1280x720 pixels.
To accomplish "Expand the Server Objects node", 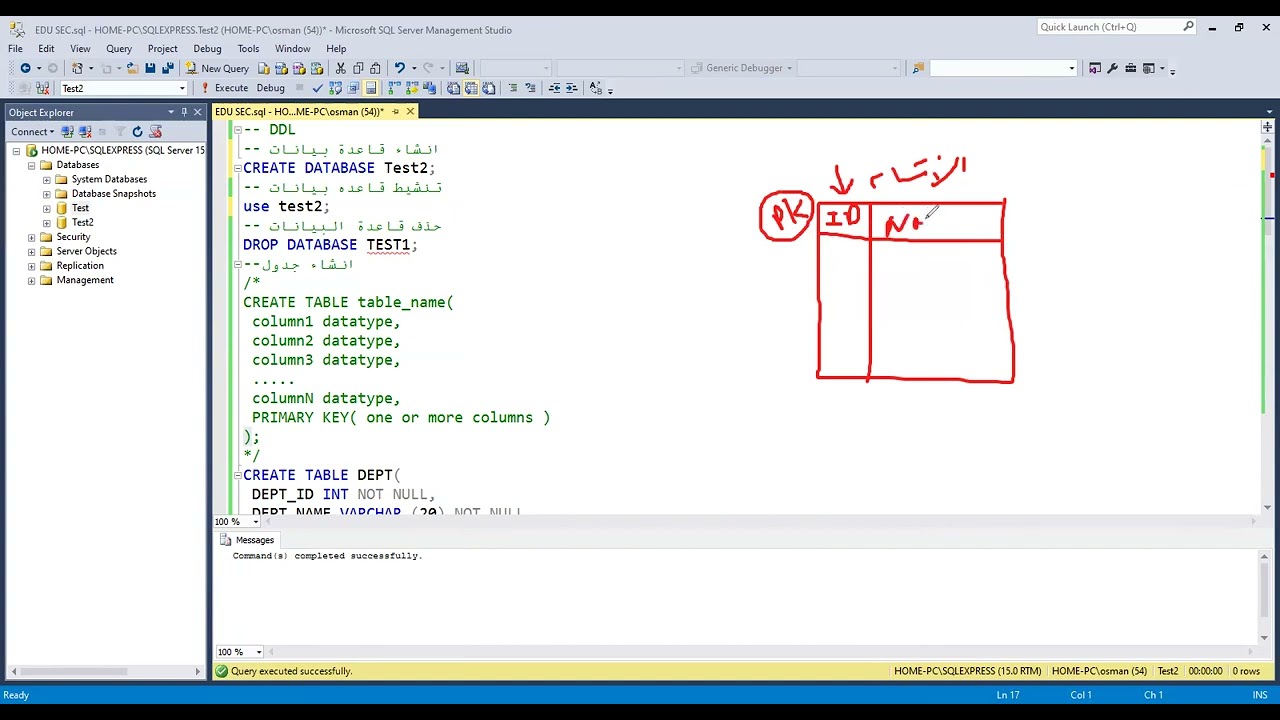I will pyautogui.click(x=32, y=251).
